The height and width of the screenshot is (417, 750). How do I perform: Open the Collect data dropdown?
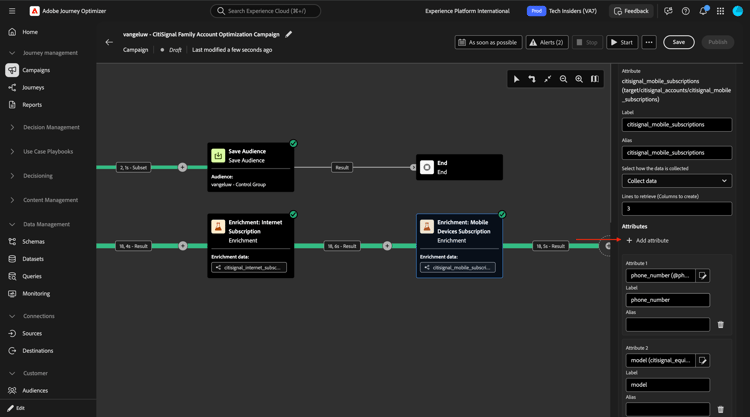[x=676, y=181]
